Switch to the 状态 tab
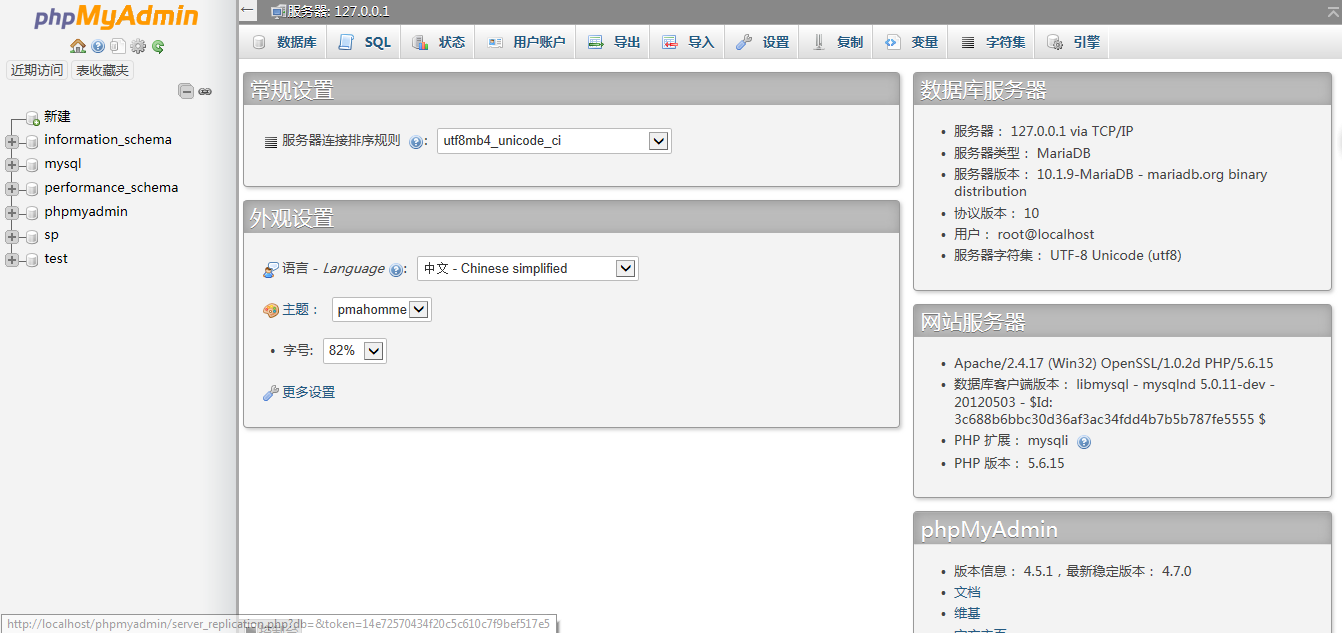Screen dimensions: 1342x633 pyautogui.click(x=438, y=42)
